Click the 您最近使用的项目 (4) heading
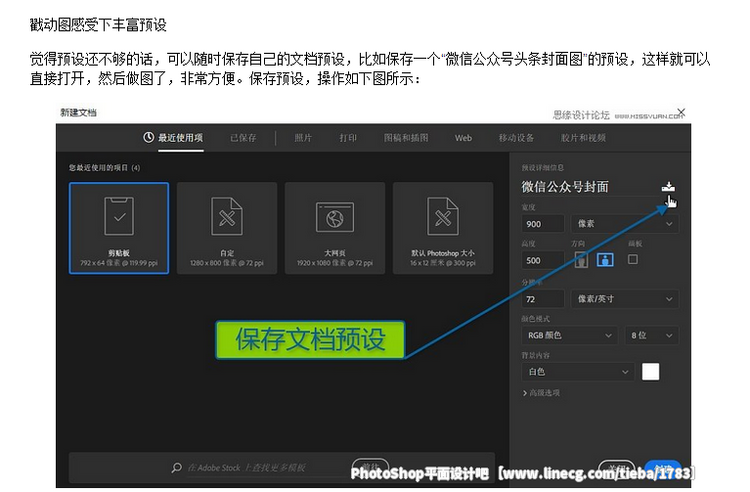 click(x=104, y=168)
